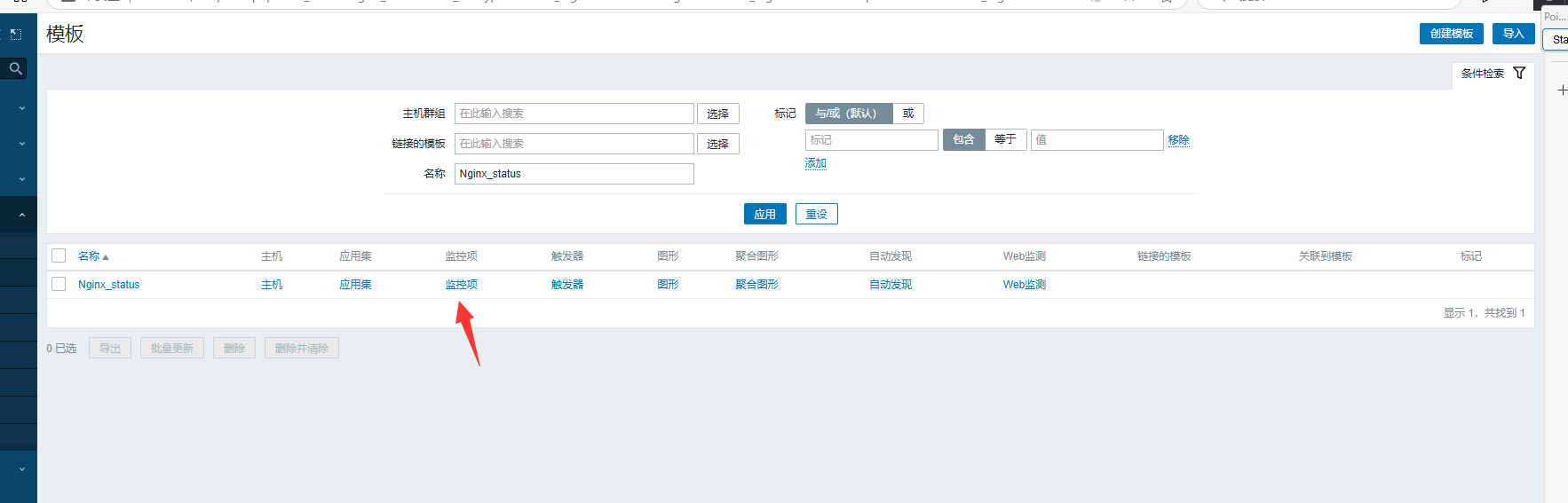Select the 或 tag mode
Viewport: 1568px width, 503px height.
pyautogui.click(x=907, y=114)
